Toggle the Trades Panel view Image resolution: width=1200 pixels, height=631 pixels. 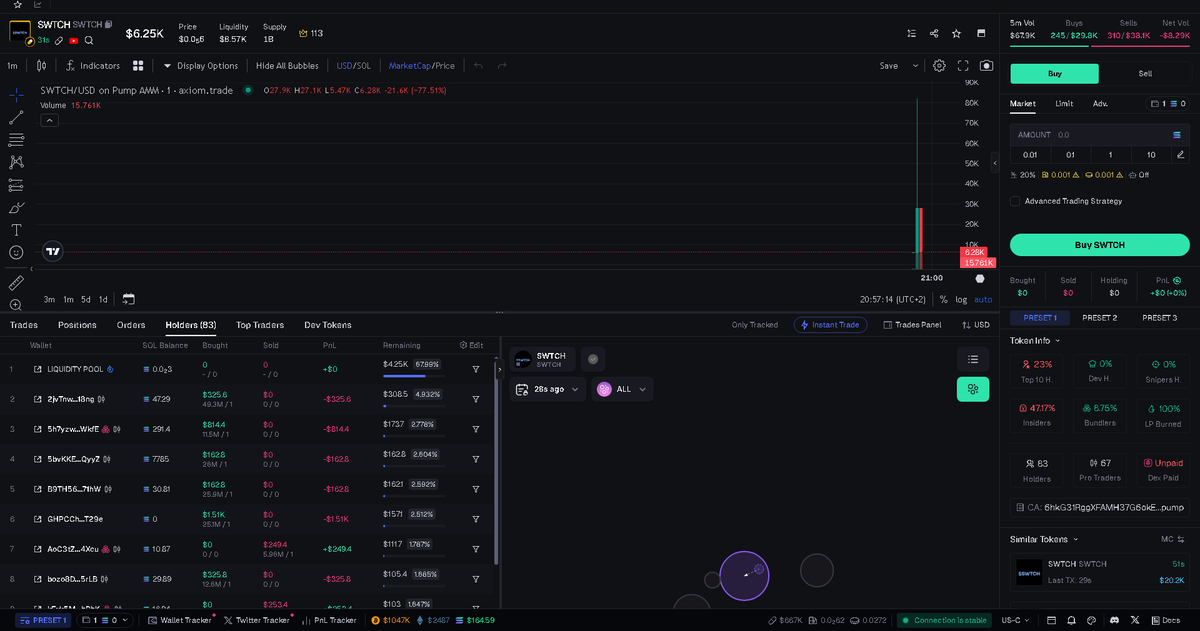912,325
